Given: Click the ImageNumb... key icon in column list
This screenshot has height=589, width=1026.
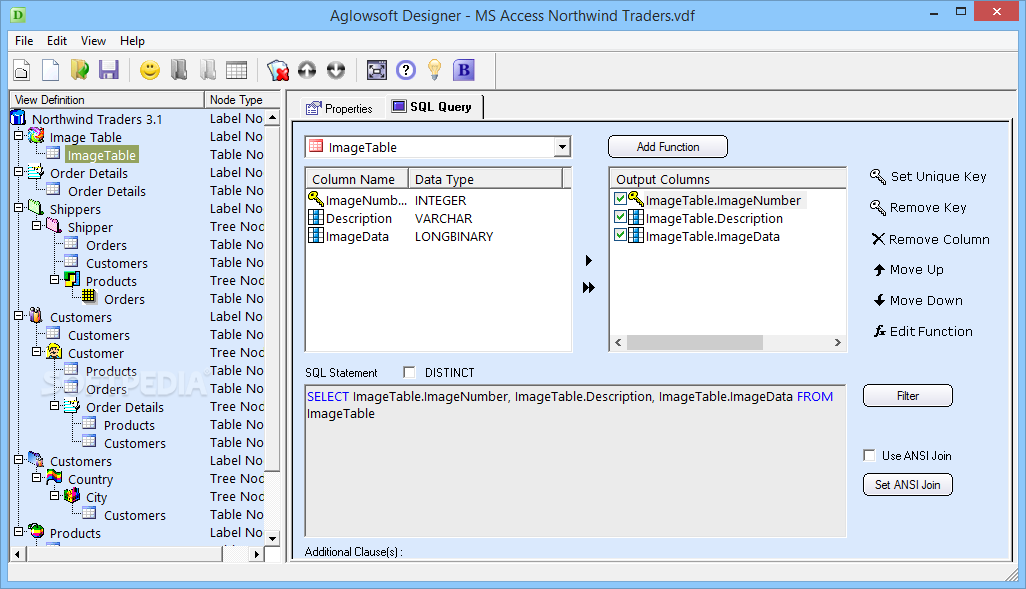Looking at the screenshot, I should tap(316, 199).
